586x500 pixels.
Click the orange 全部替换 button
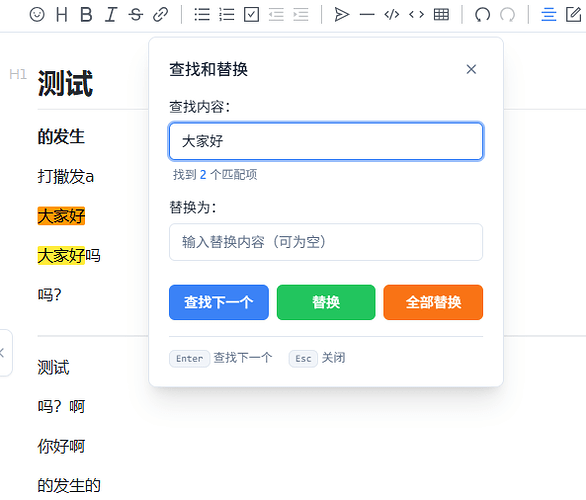pyautogui.click(x=433, y=302)
